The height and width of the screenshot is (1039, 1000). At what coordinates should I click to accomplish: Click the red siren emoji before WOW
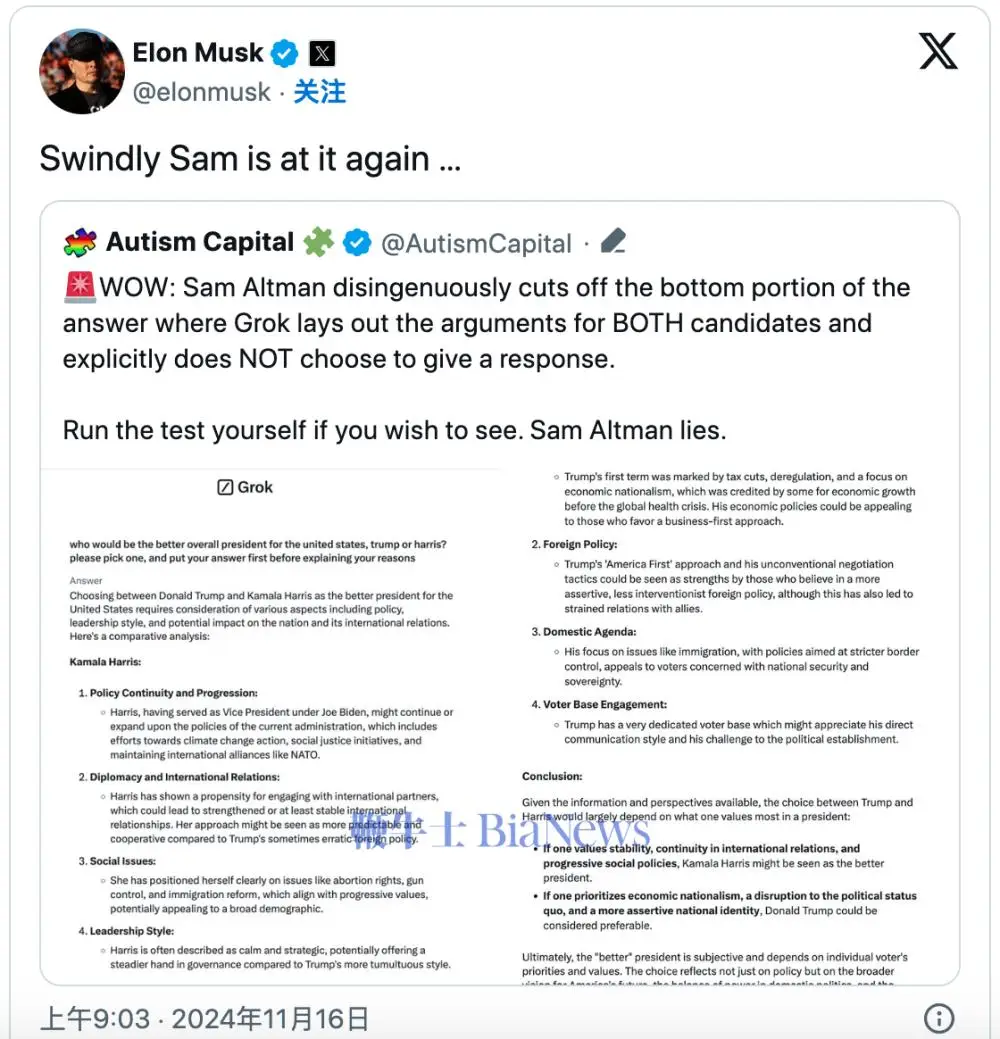coord(79,288)
